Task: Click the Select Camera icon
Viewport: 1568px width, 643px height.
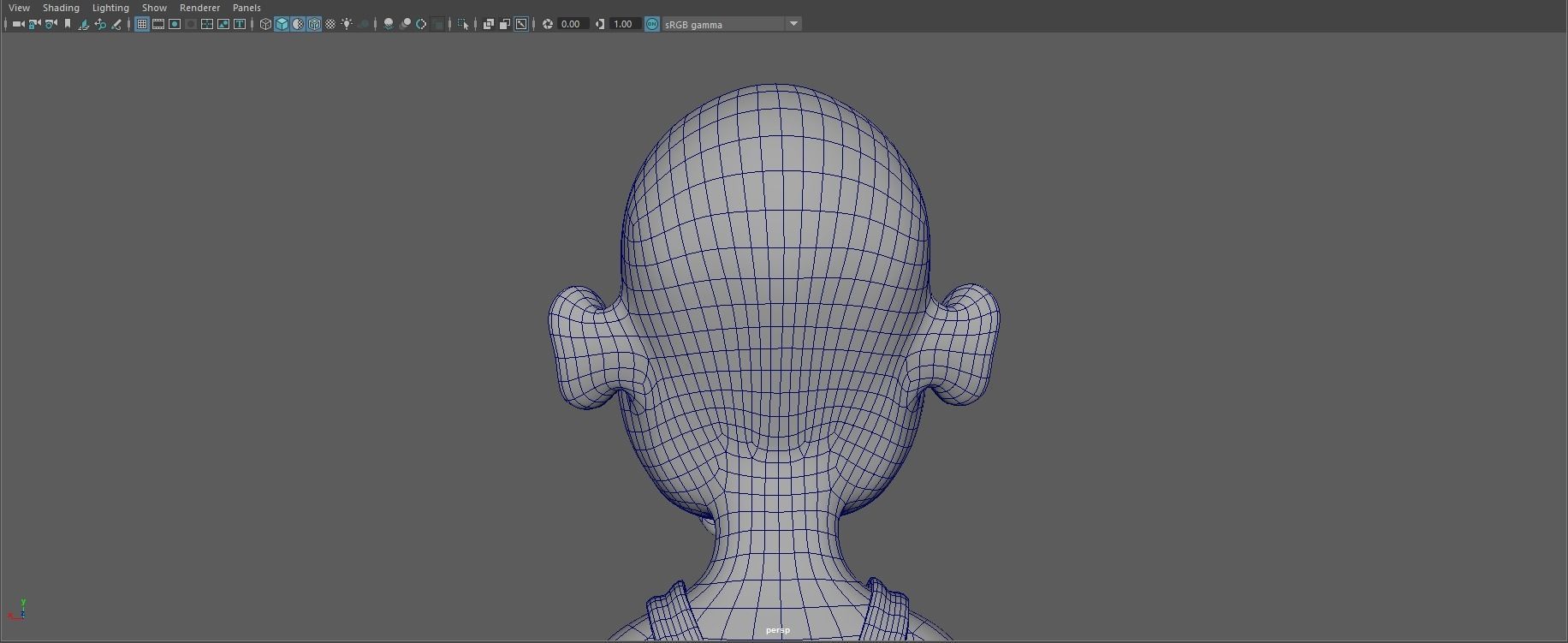Action: [x=18, y=24]
